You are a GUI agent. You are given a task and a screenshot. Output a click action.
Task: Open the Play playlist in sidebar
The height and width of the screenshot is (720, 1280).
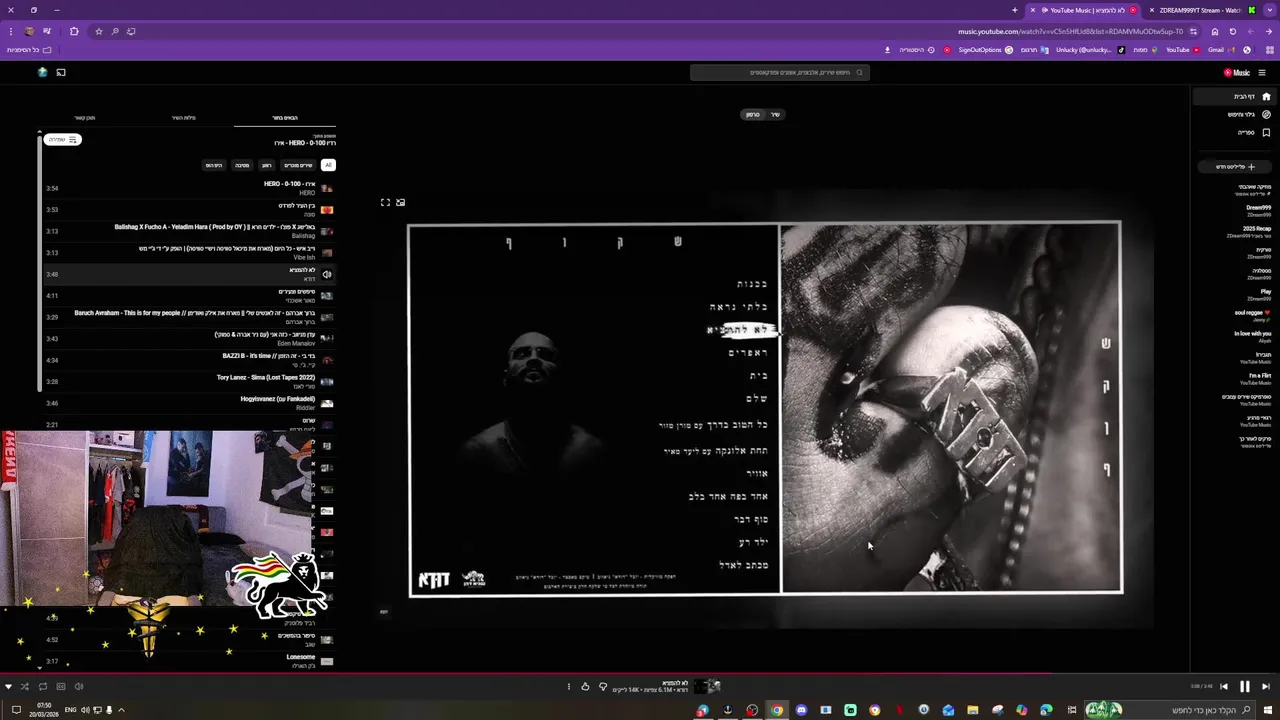[1260, 294]
